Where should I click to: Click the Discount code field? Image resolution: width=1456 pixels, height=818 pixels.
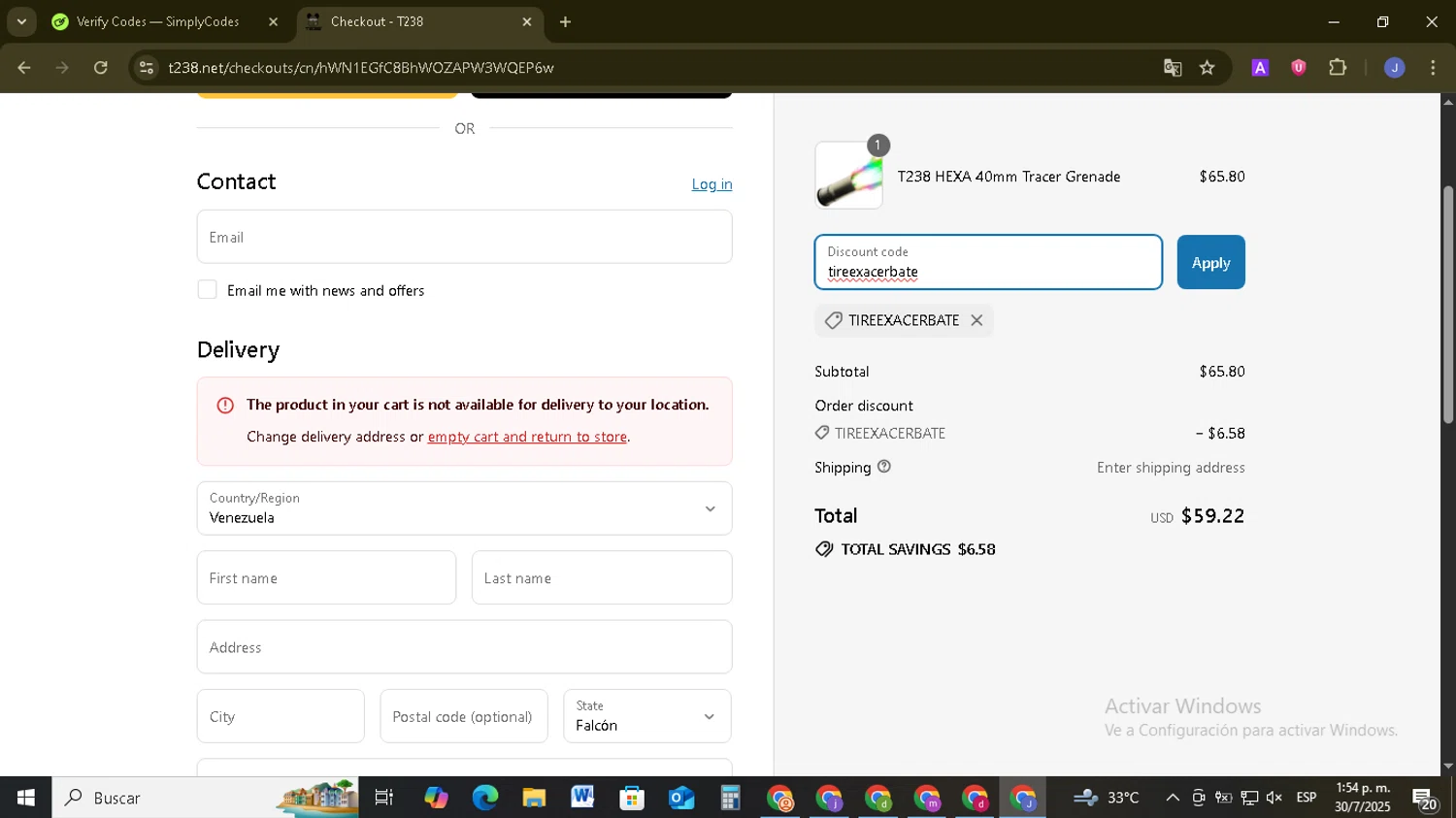pyautogui.click(x=988, y=262)
